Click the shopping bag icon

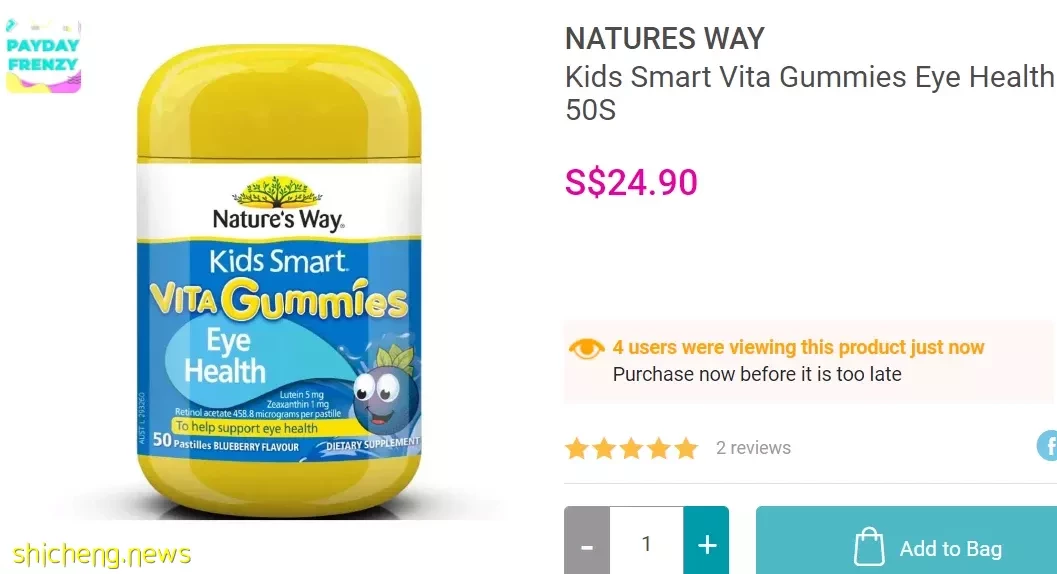click(869, 546)
